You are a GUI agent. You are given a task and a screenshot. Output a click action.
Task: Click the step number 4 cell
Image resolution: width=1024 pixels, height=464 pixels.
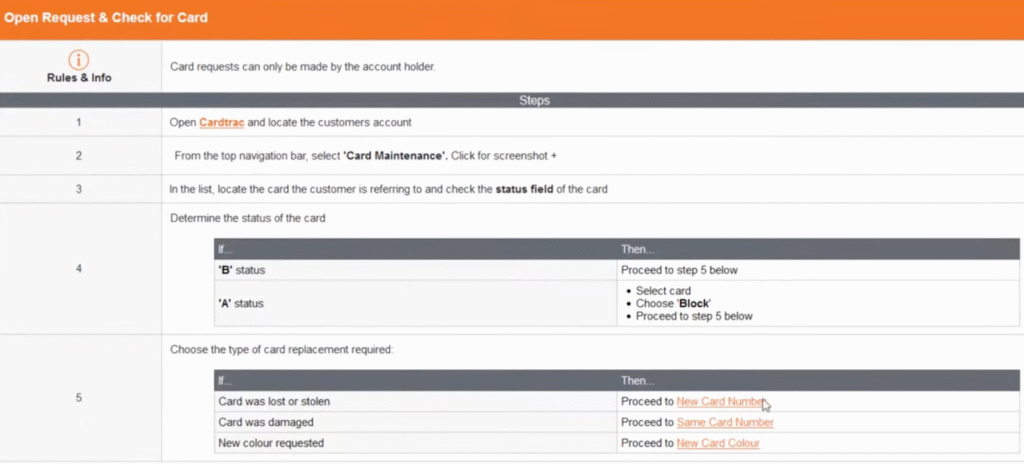[79, 268]
